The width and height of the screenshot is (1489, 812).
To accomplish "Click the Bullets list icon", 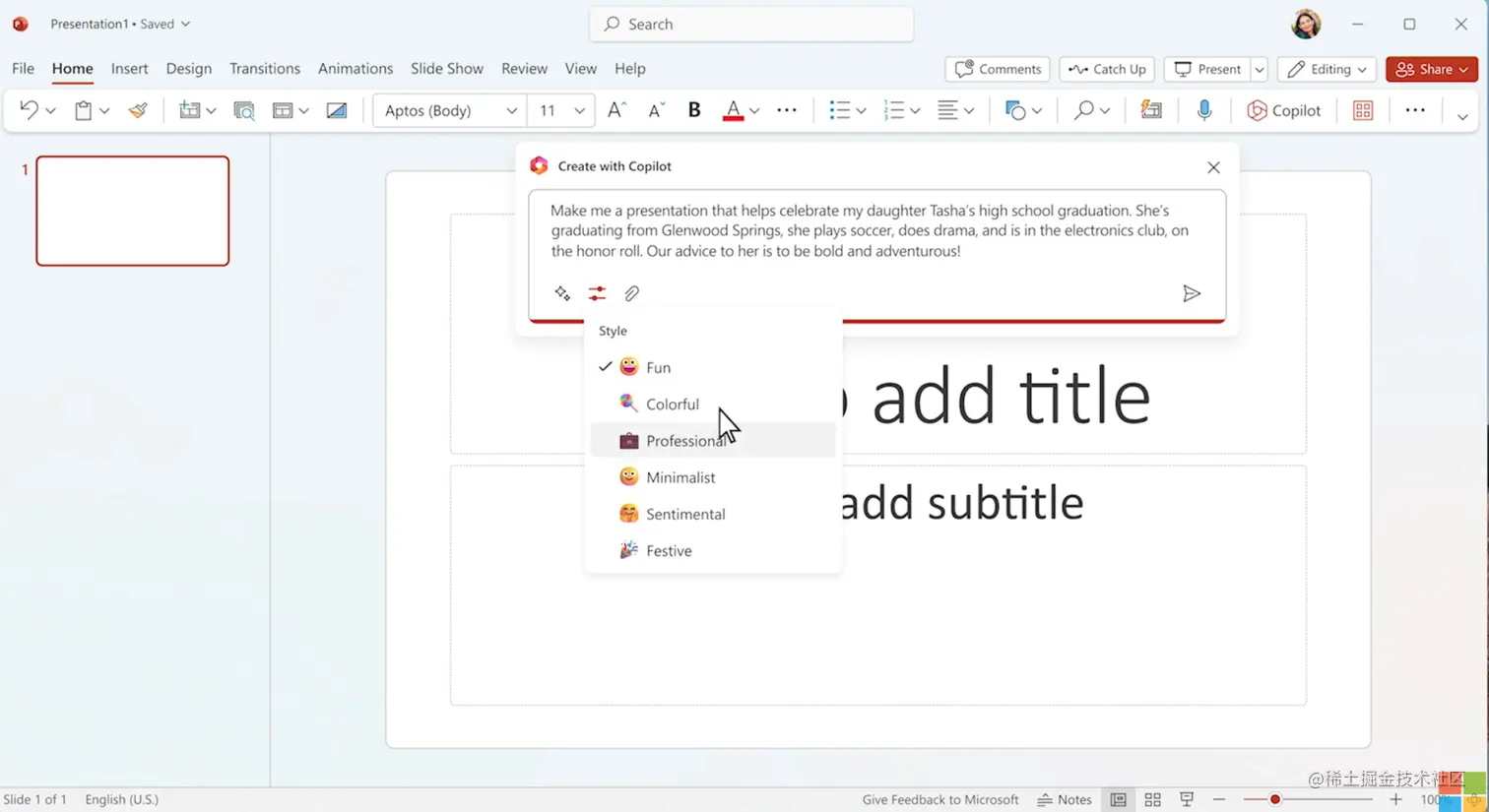I will pos(839,110).
